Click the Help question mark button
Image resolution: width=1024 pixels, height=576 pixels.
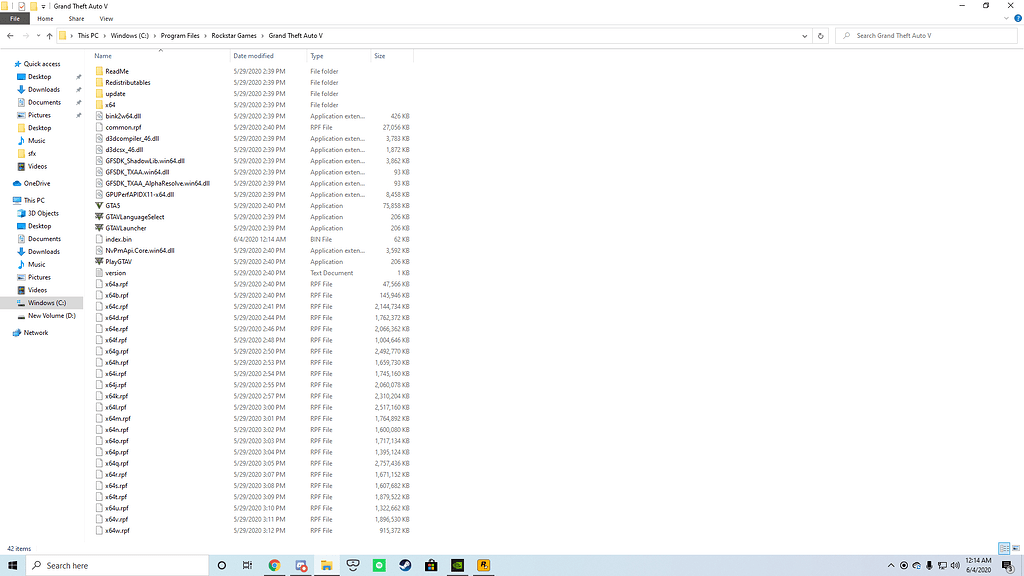(x=1016, y=18)
